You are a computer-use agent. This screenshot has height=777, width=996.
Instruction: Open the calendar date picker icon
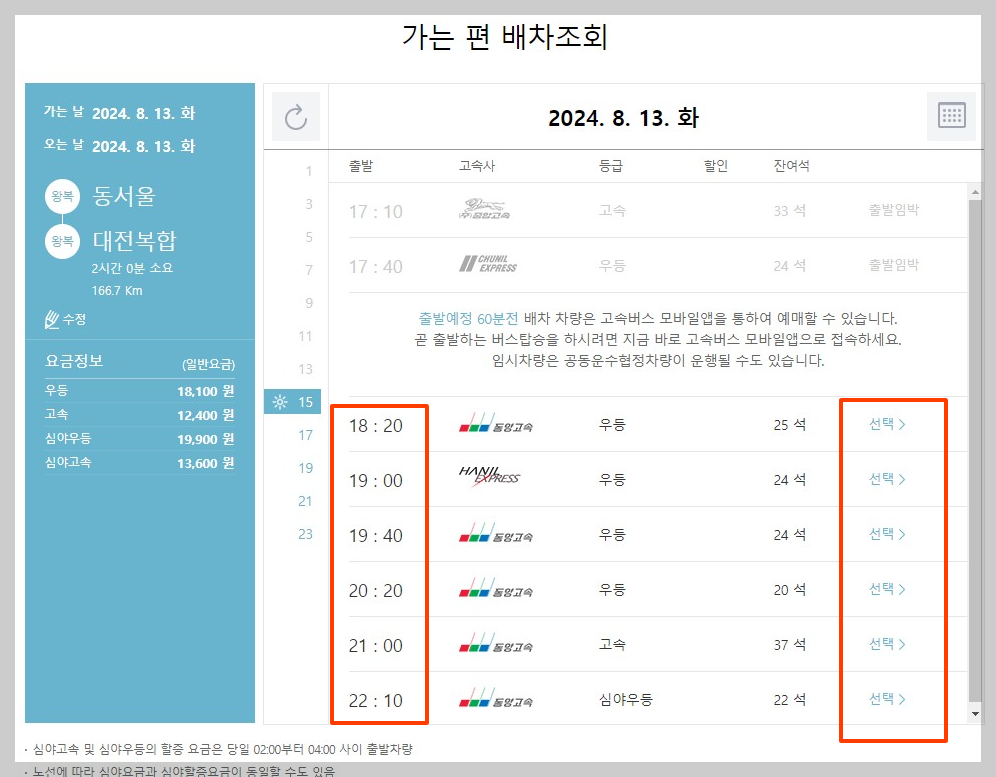(x=952, y=116)
